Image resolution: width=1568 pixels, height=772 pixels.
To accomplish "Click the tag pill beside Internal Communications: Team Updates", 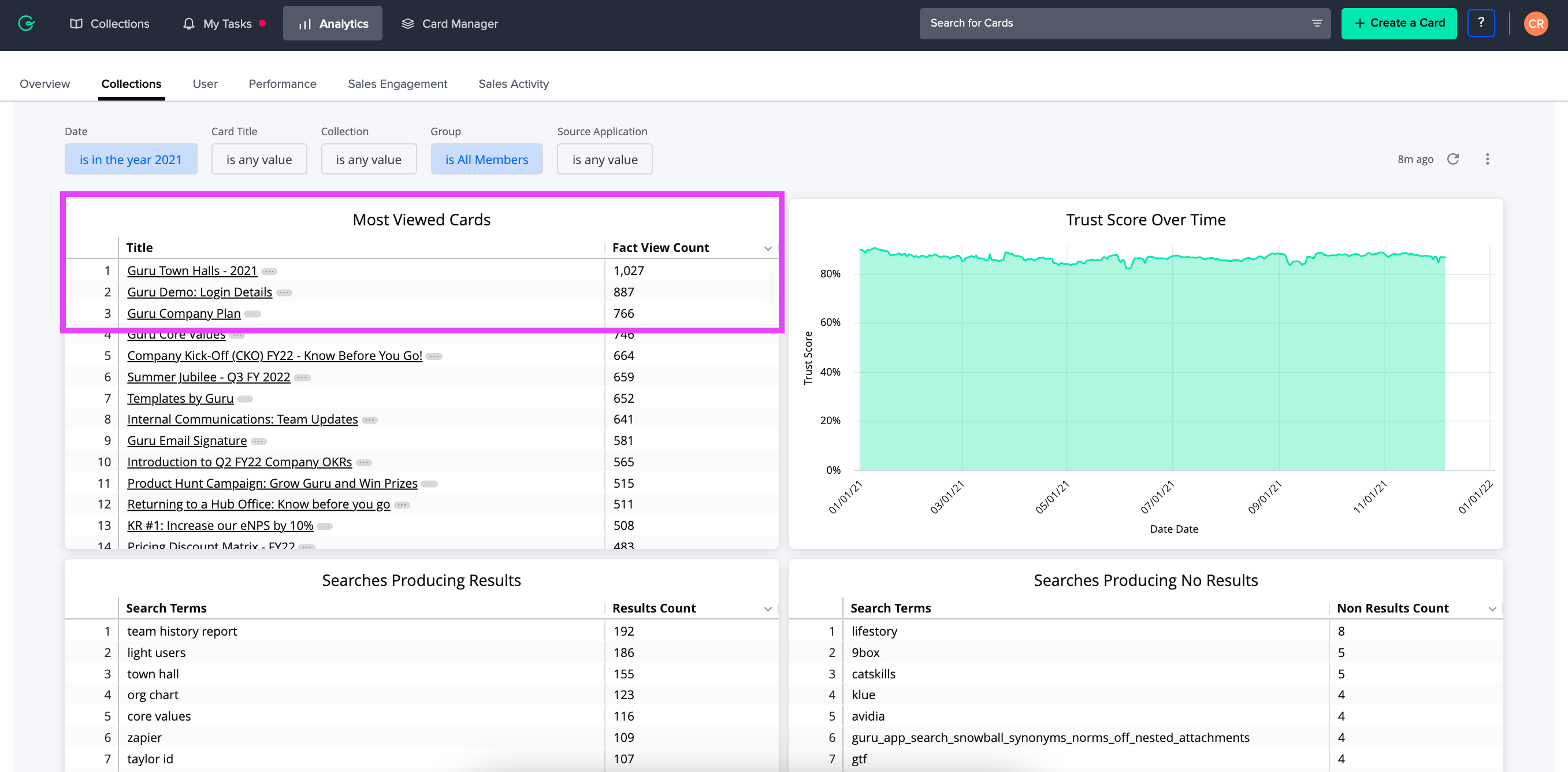I will point(370,420).
